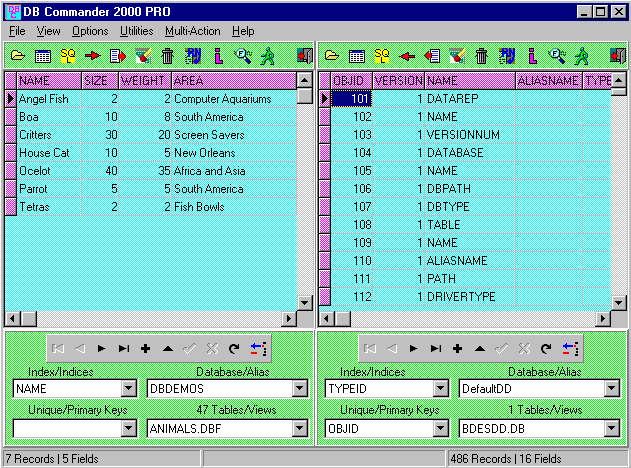The image size is (631, 468).
Task: Expand the NAME index dropdown
Action: click(129, 389)
